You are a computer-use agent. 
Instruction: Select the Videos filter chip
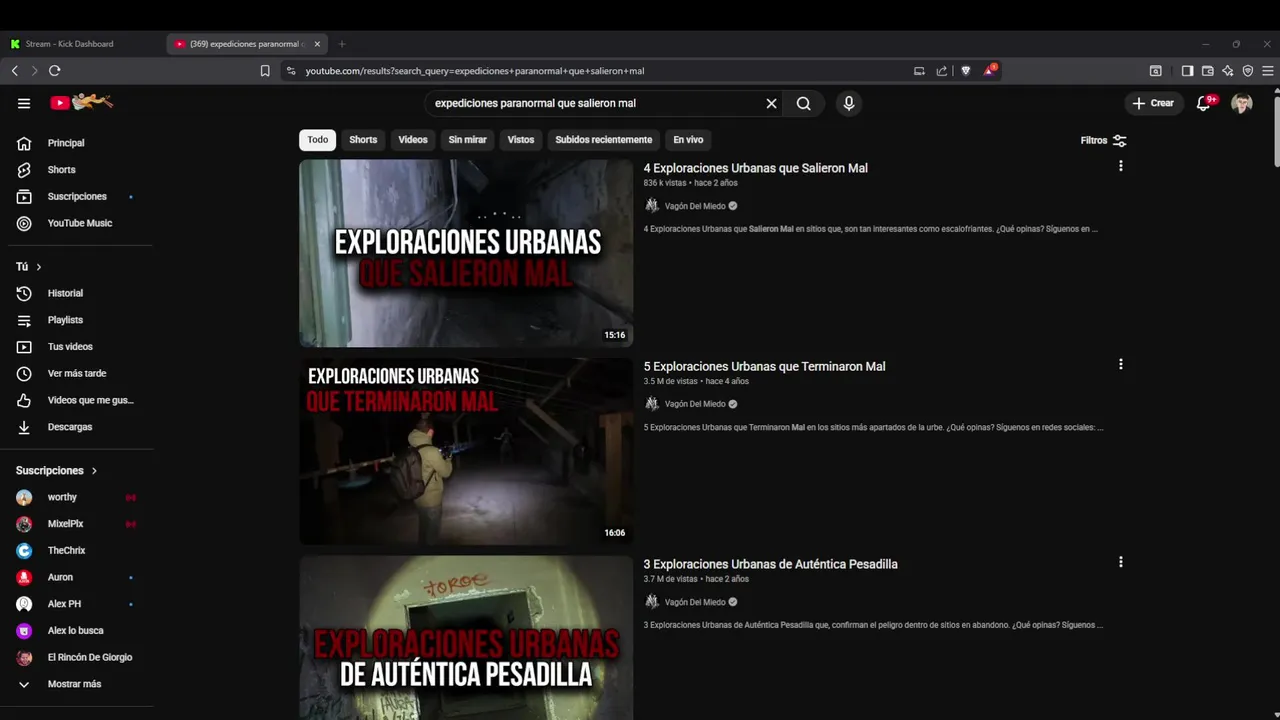(x=413, y=140)
